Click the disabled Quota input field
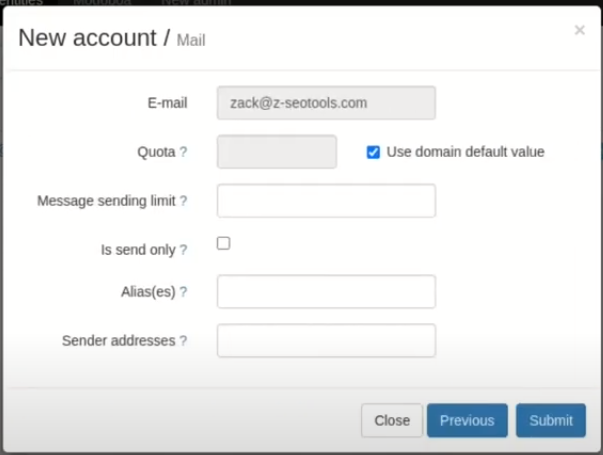 coord(277,152)
